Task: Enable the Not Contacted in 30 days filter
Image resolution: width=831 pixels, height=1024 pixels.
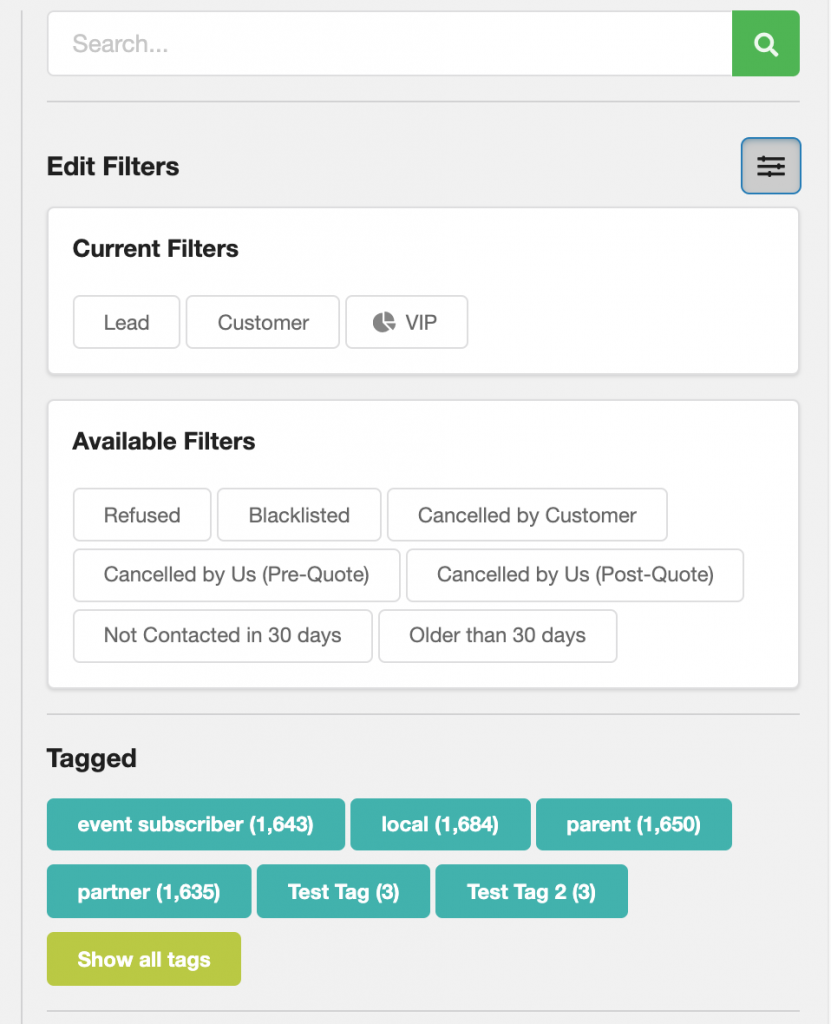Action: click(222, 636)
